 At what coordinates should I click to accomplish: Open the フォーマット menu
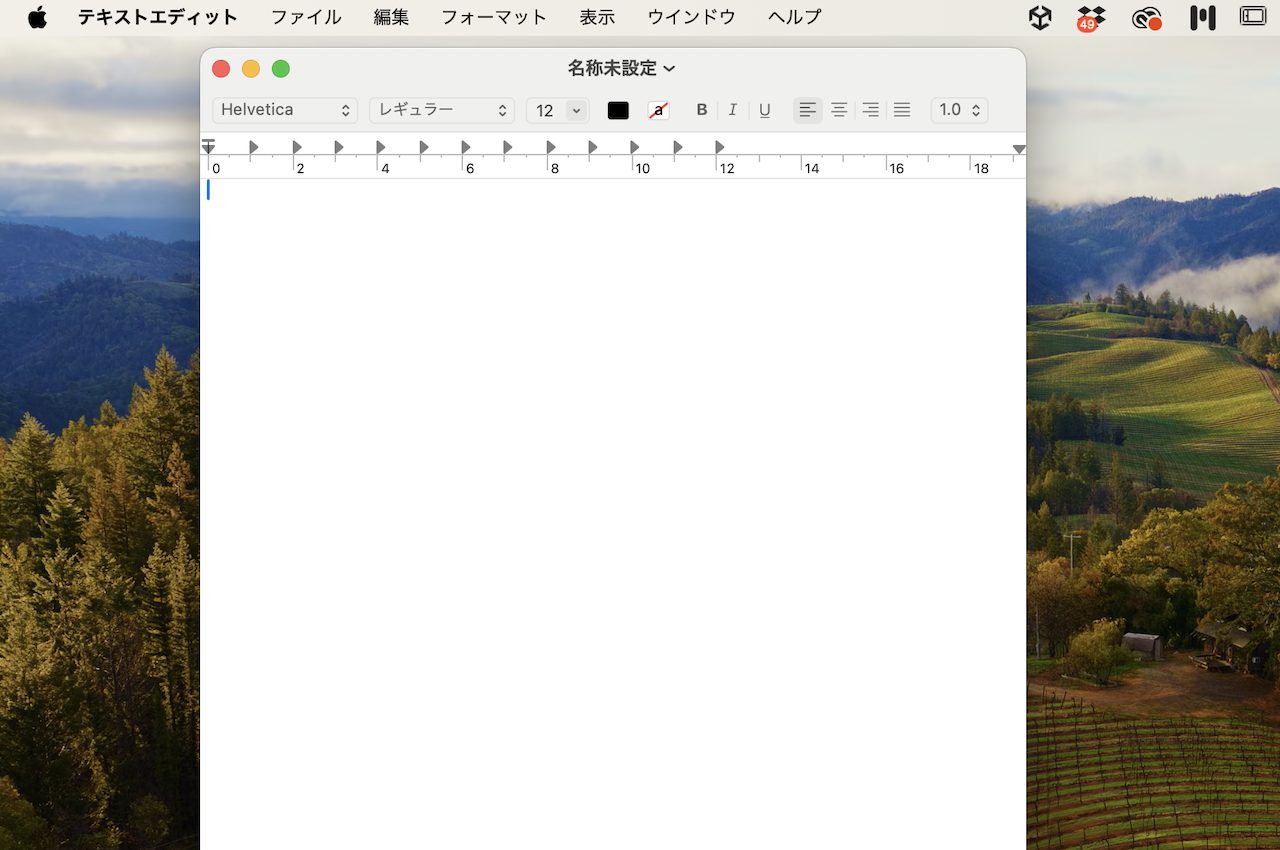[494, 17]
